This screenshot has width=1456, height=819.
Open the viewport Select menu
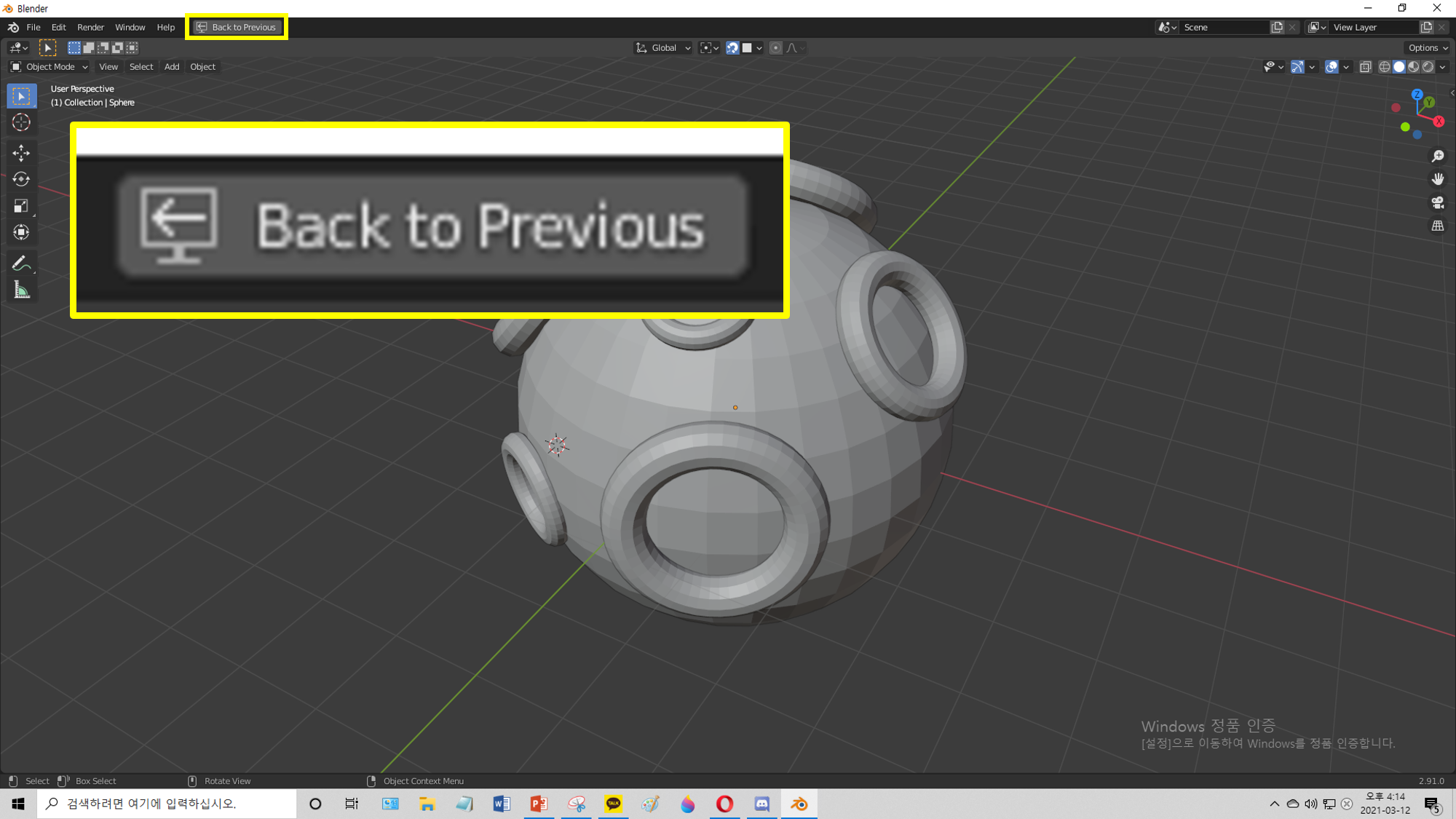[x=141, y=67]
